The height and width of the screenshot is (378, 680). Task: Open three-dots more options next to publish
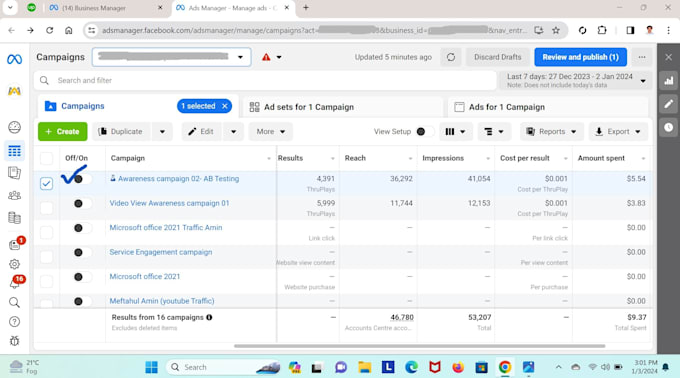[x=642, y=57]
